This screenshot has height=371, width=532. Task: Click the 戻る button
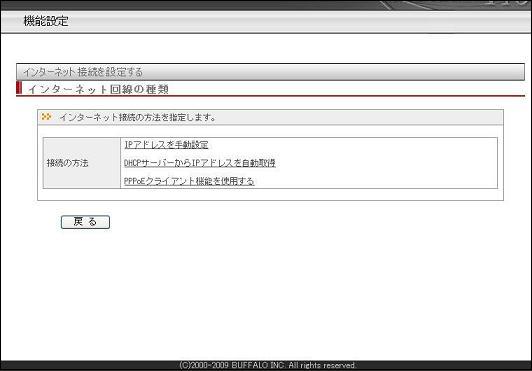[x=86, y=222]
